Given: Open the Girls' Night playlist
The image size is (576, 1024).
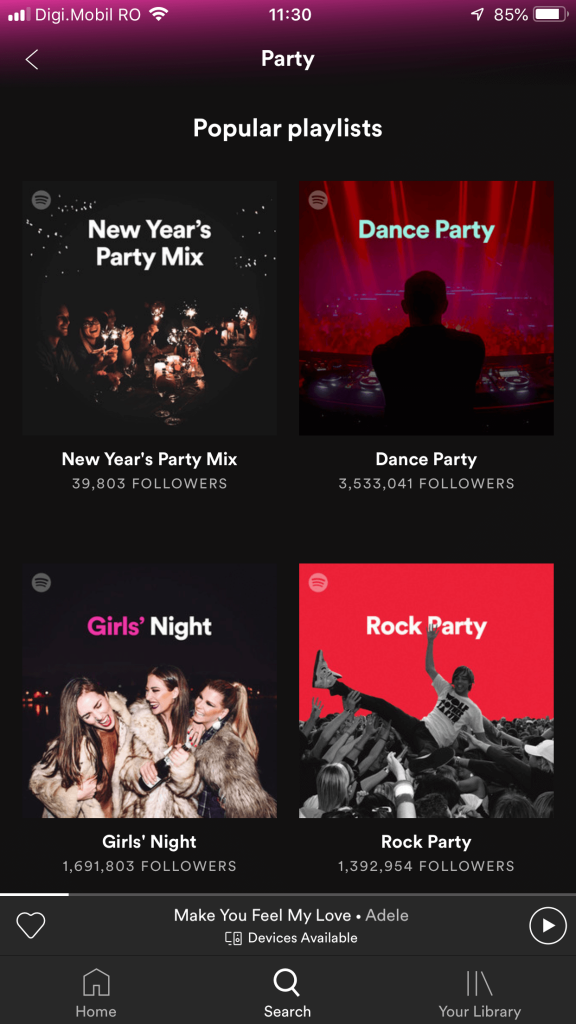Looking at the screenshot, I should pos(149,690).
